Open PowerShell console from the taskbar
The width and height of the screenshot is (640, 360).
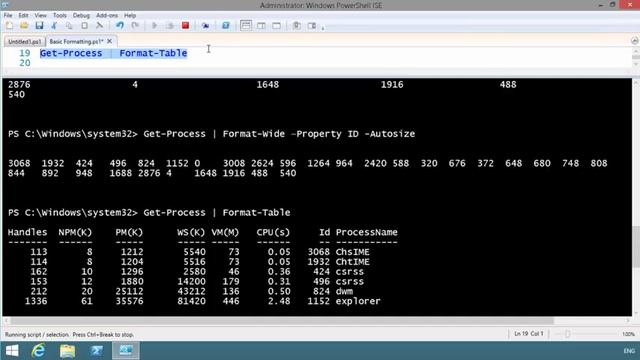pos(97,351)
